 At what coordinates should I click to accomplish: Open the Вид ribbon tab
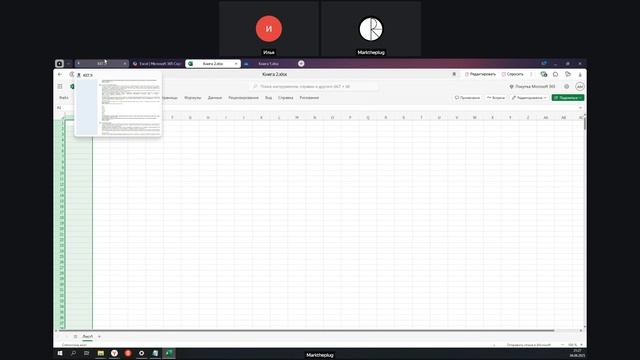pyautogui.click(x=268, y=98)
